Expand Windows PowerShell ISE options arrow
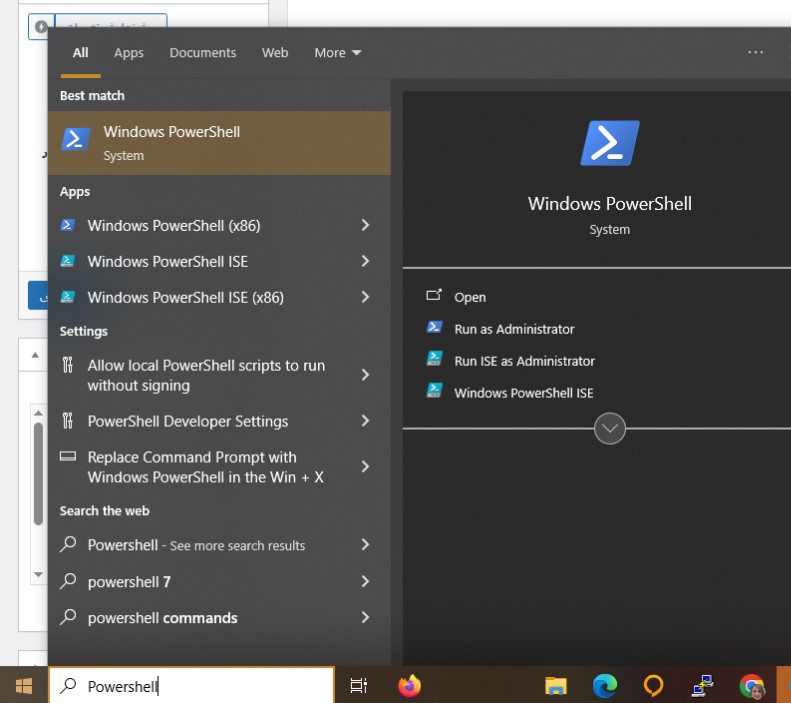791x703 pixels. (365, 261)
